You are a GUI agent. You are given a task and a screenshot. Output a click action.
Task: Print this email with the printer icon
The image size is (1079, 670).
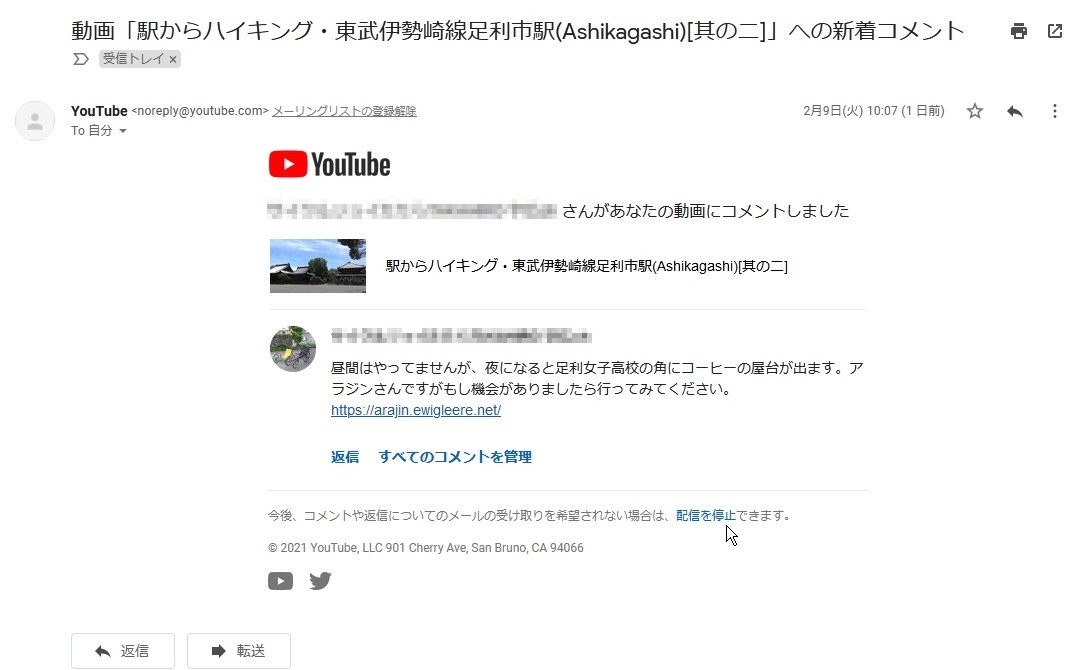point(1018,31)
